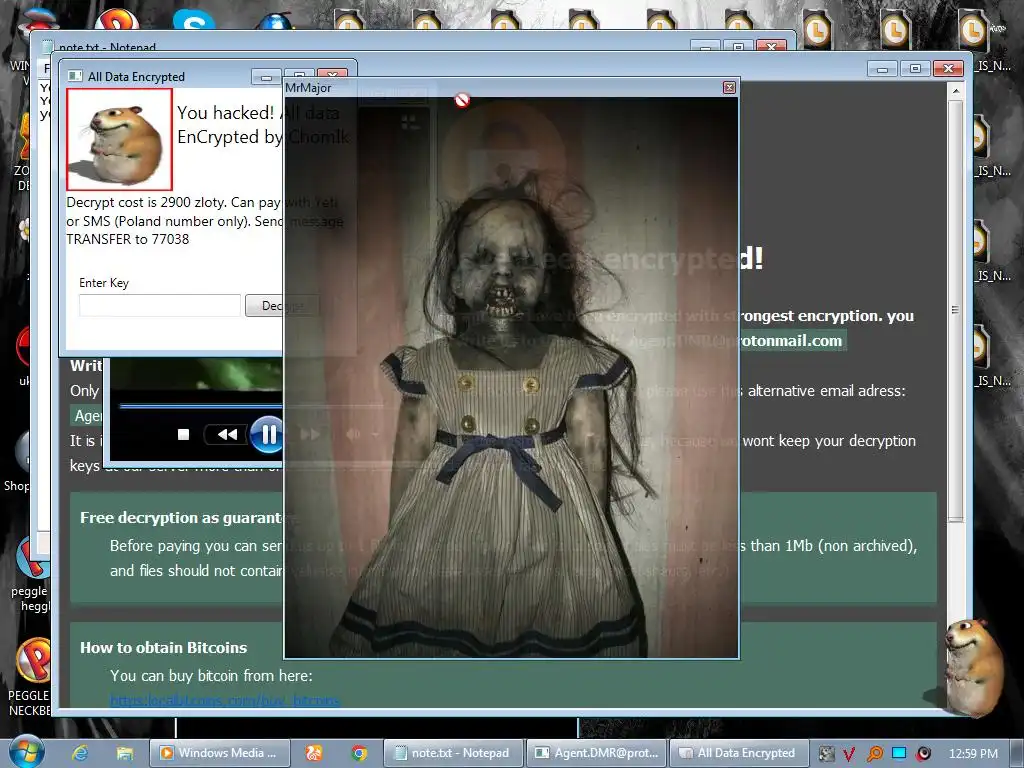The height and width of the screenshot is (768, 1024).
Task: Open the Windows Start menu orb
Action: click(x=27, y=752)
